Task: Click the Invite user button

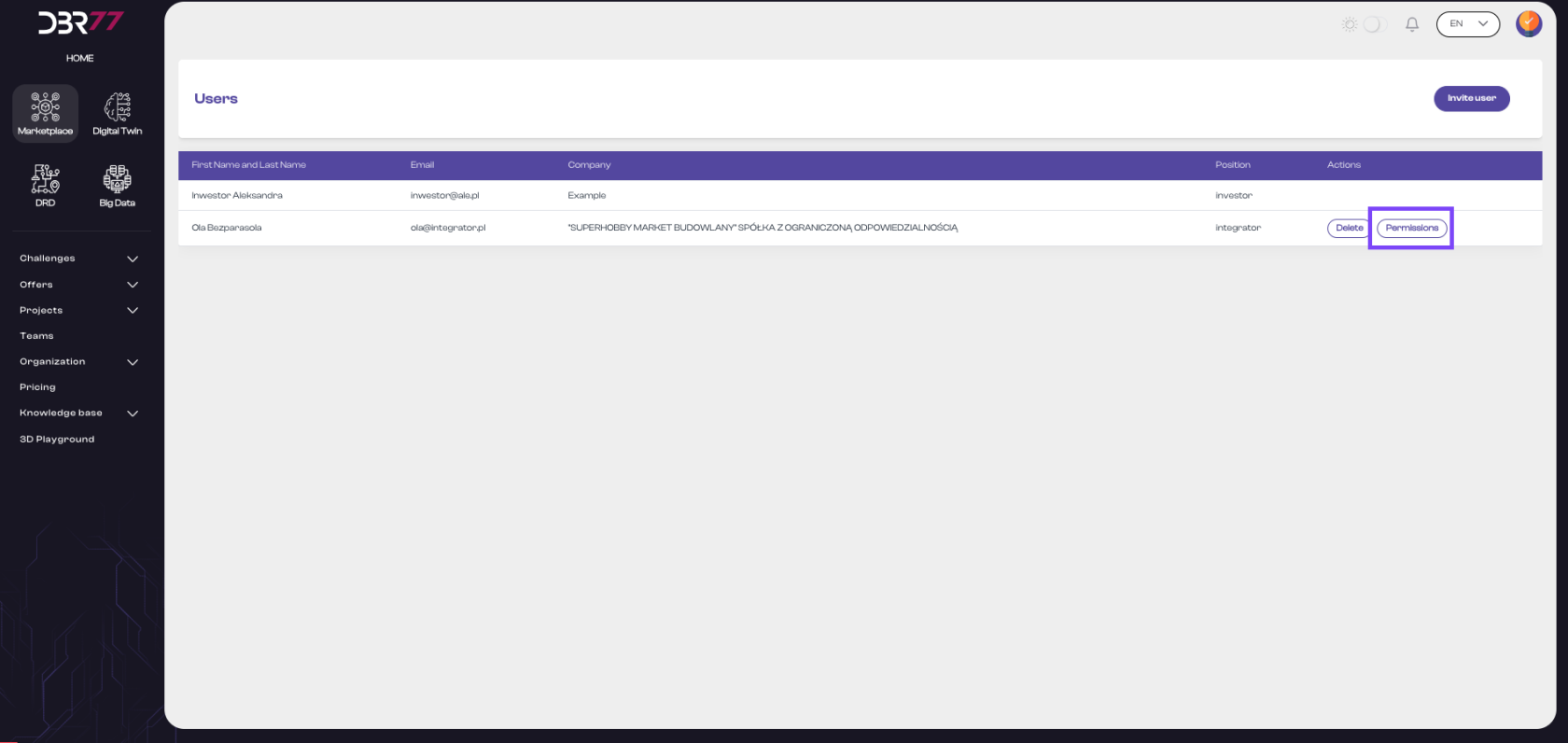Action: coord(1472,98)
